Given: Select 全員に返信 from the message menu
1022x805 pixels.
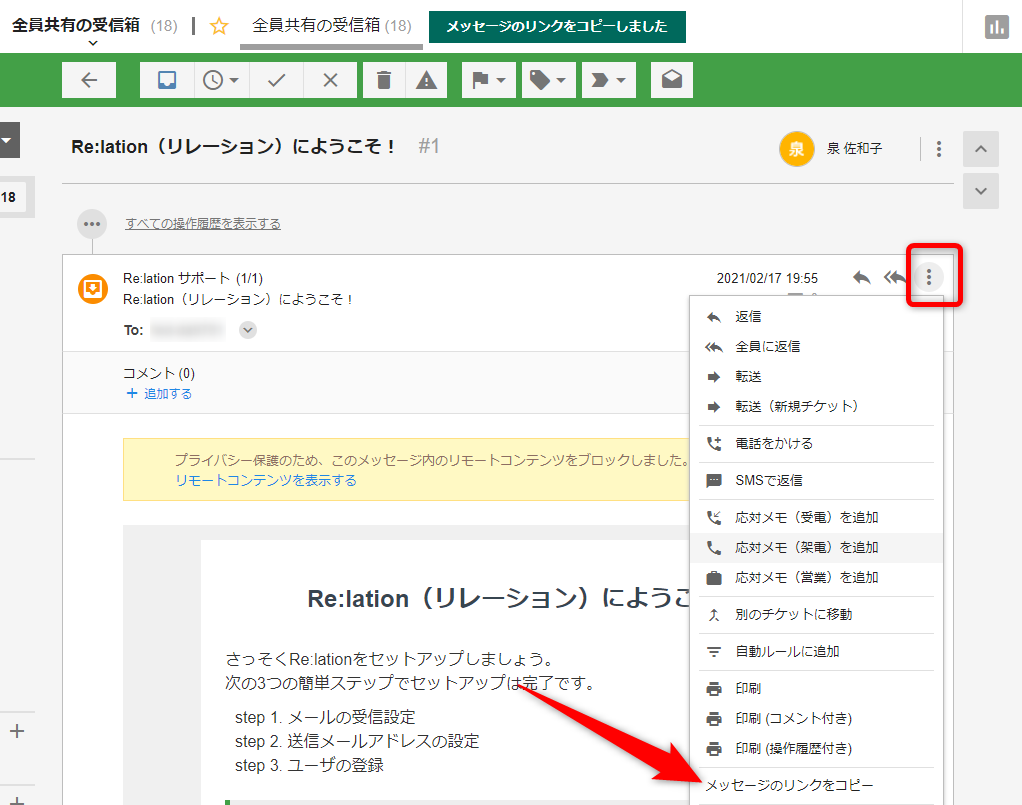Looking at the screenshot, I should [x=816, y=347].
